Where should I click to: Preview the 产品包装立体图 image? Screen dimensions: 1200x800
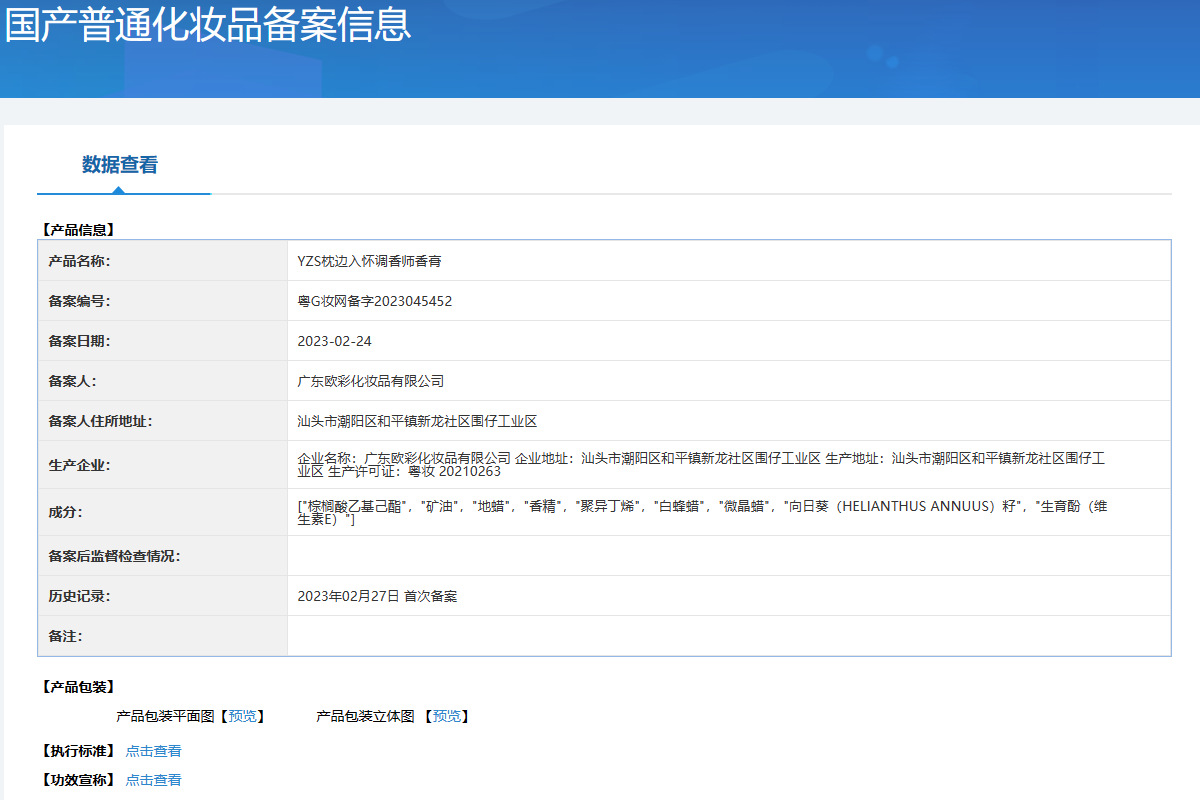click(x=446, y=716)
